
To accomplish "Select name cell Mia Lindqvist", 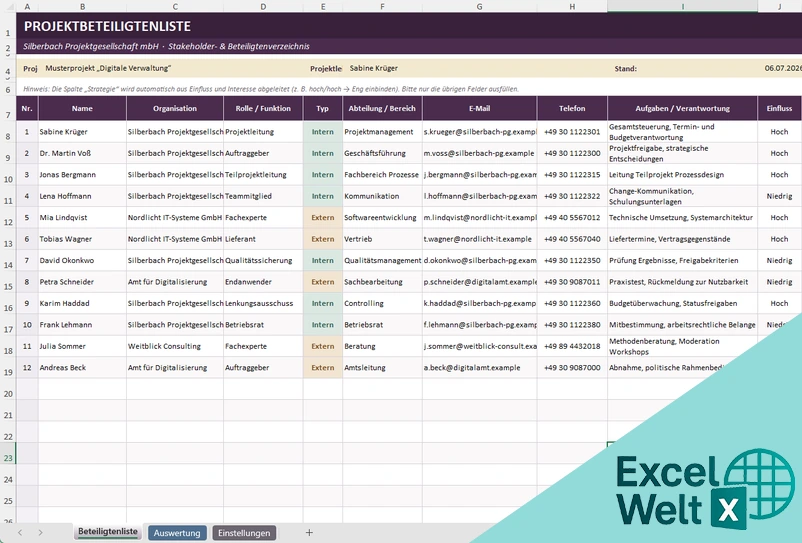I will (x=82, y=217).
